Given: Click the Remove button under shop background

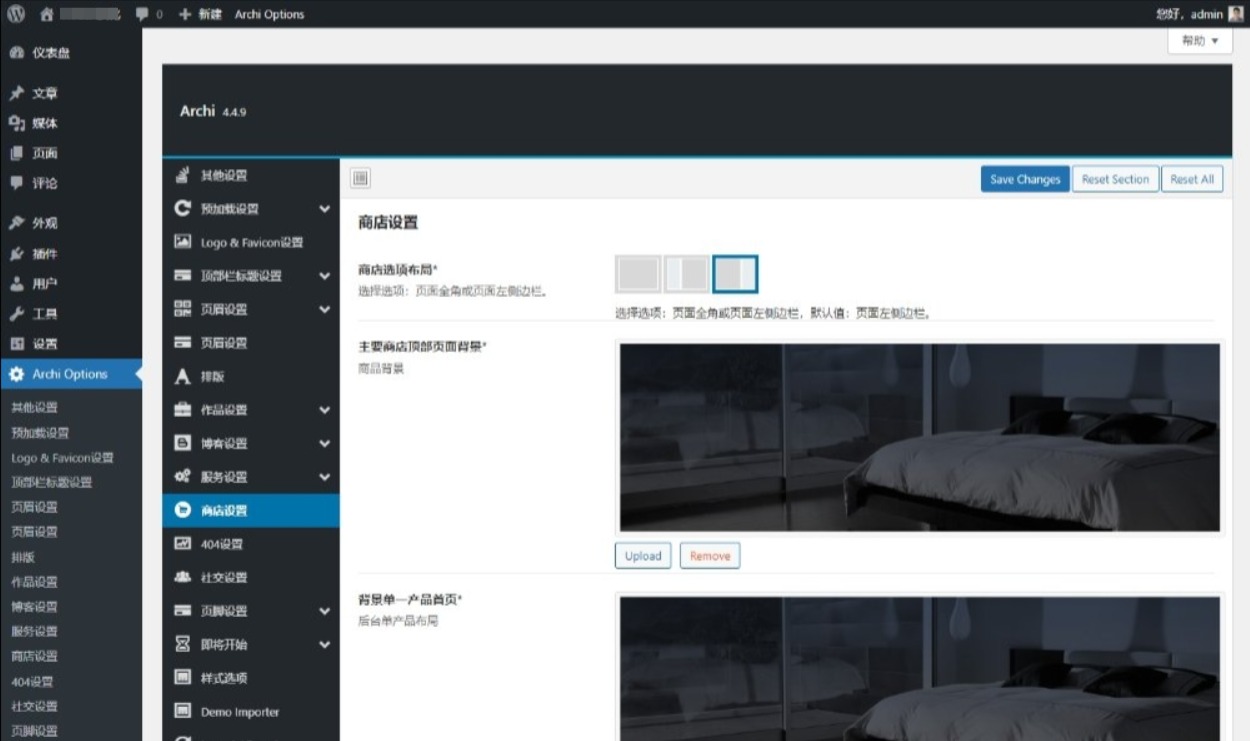Looking at the screenshot, I should pyautogui.click(x=710, y=556).
